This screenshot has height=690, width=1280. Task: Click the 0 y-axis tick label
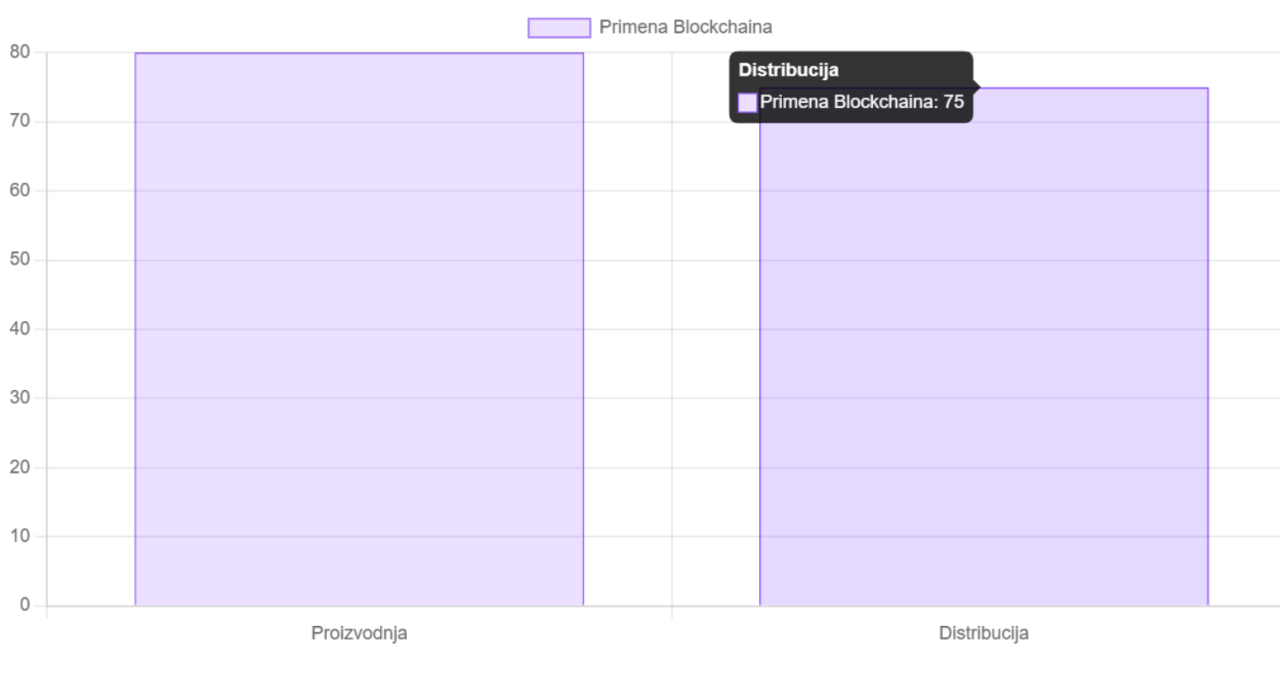point(26,605)
